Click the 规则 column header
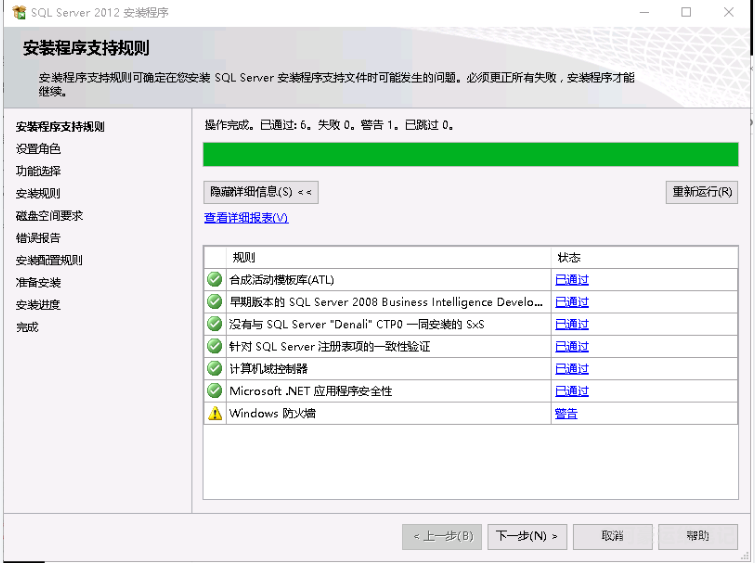 244,258
